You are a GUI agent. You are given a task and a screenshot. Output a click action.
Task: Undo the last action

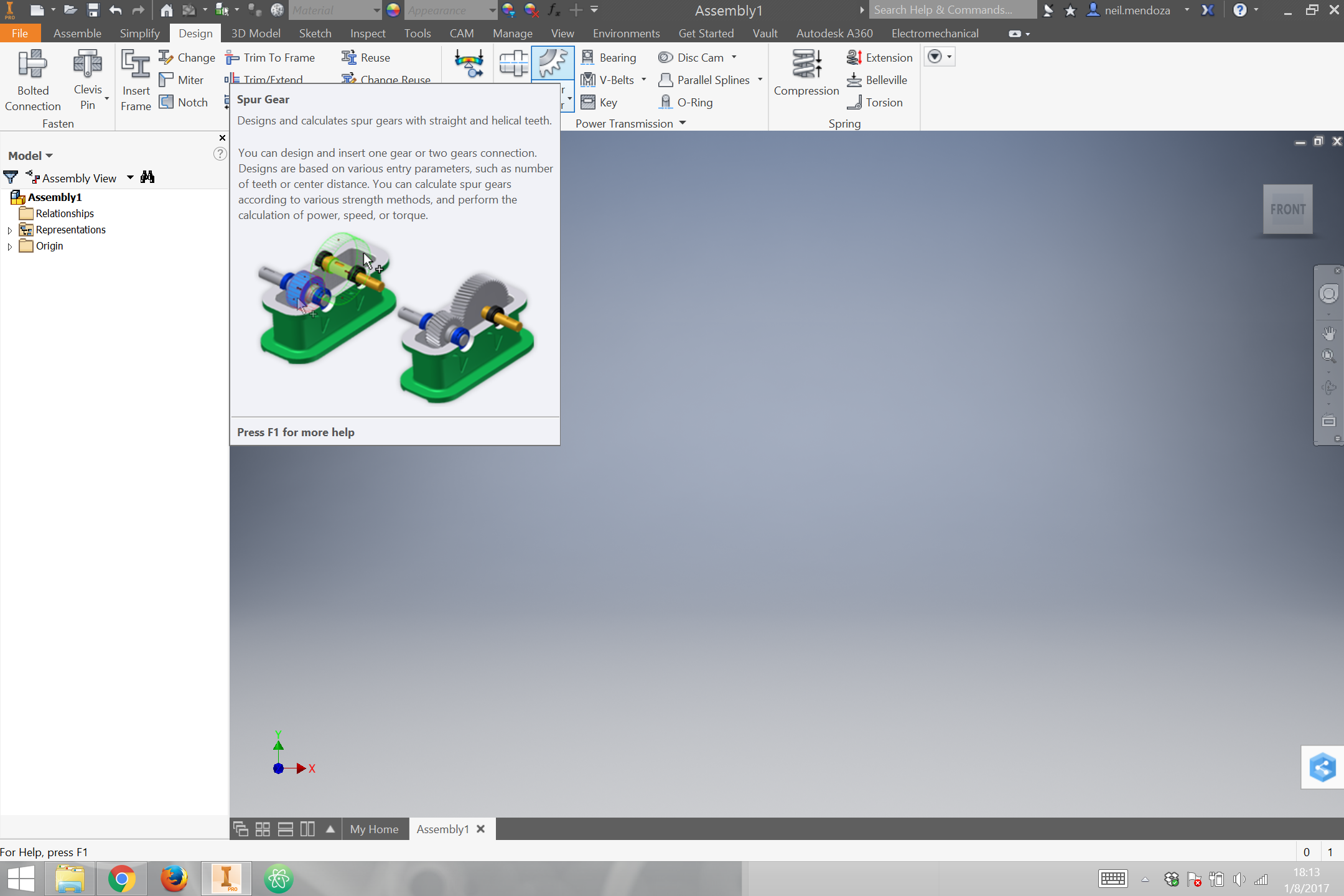(x=115, y=10)
